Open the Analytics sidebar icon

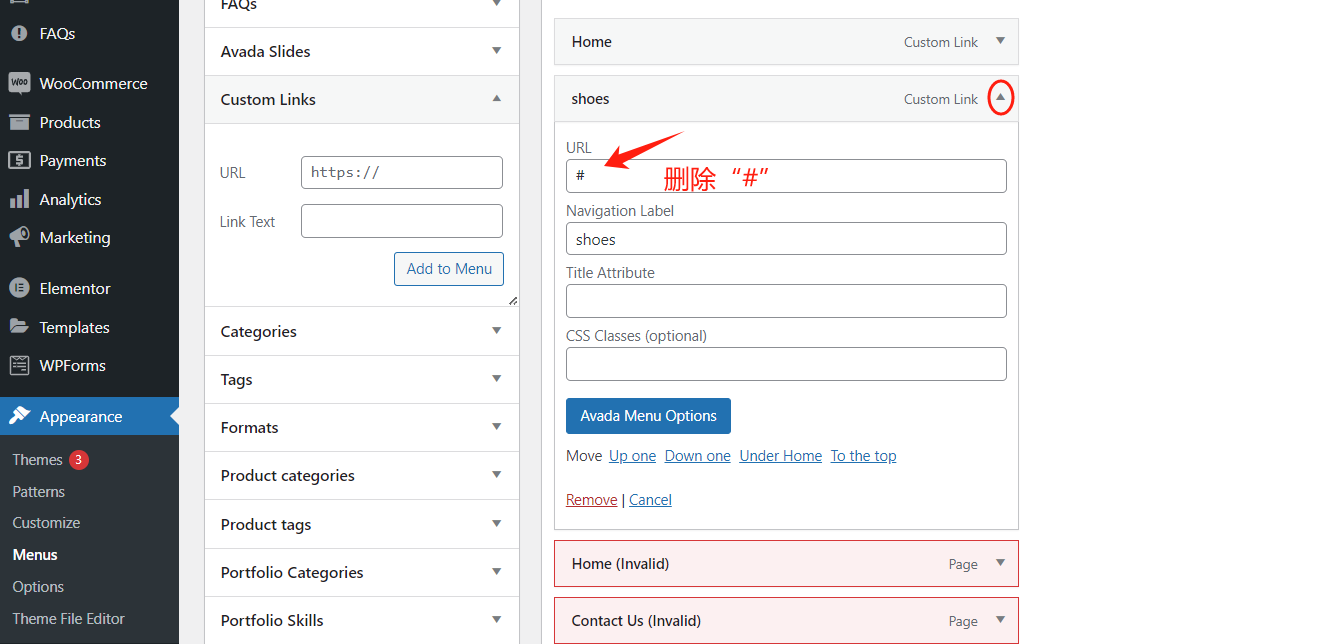(22, 198)
